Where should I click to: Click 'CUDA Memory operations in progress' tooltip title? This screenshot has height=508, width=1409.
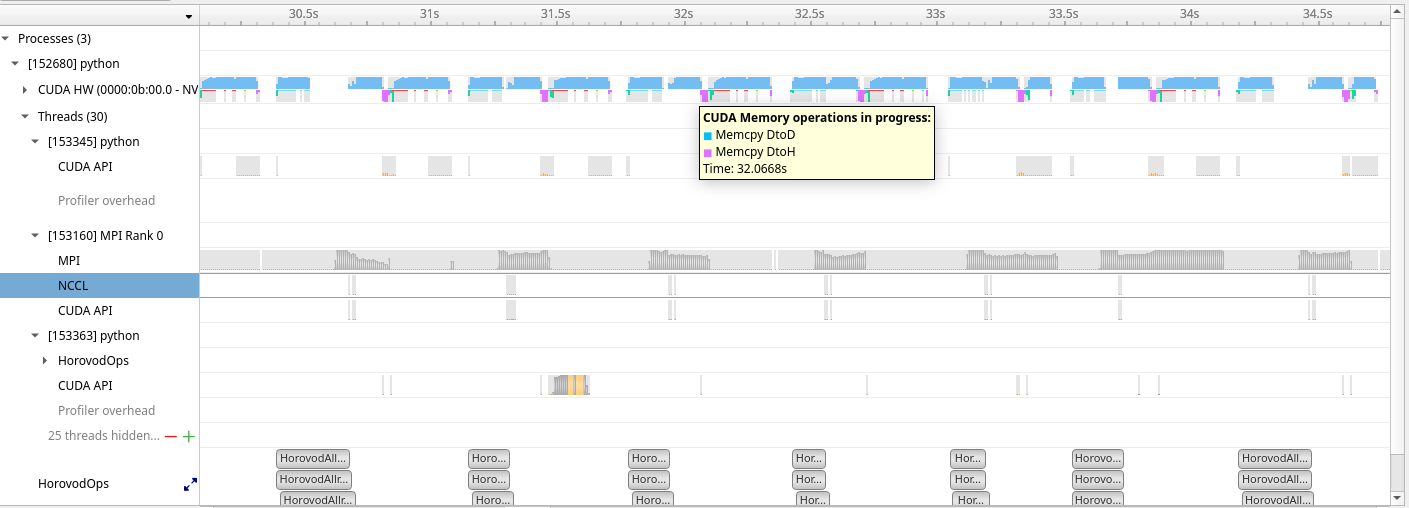(x=817, y=118)
